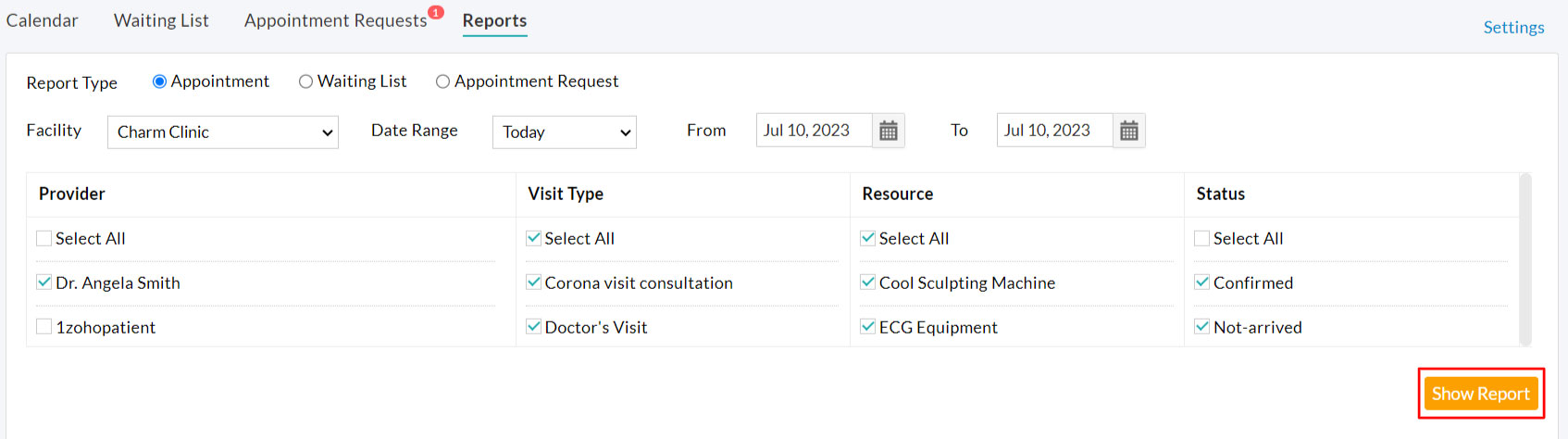Click the To date input field
The width and height of the screenshot is (1568, 439).
tap(1055, 131)
